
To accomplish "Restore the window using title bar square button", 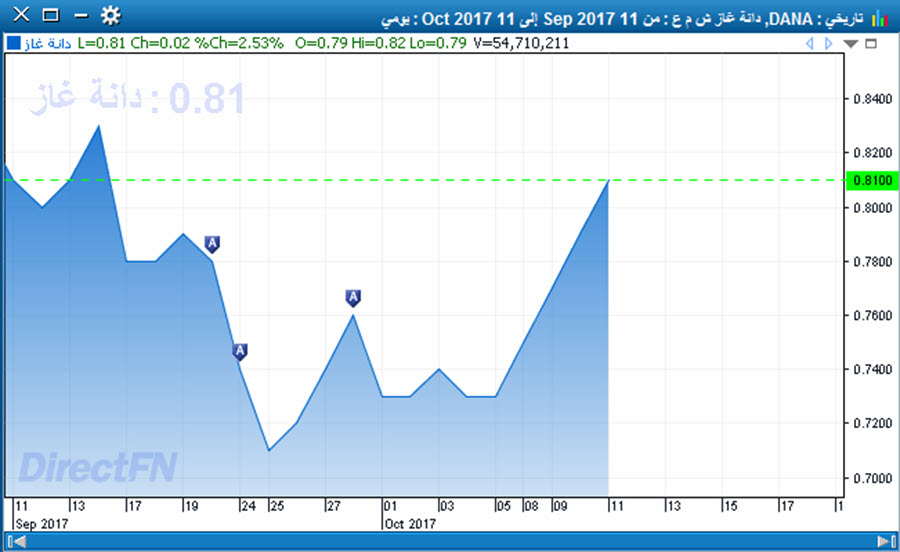I will click(x=51, y=15).
